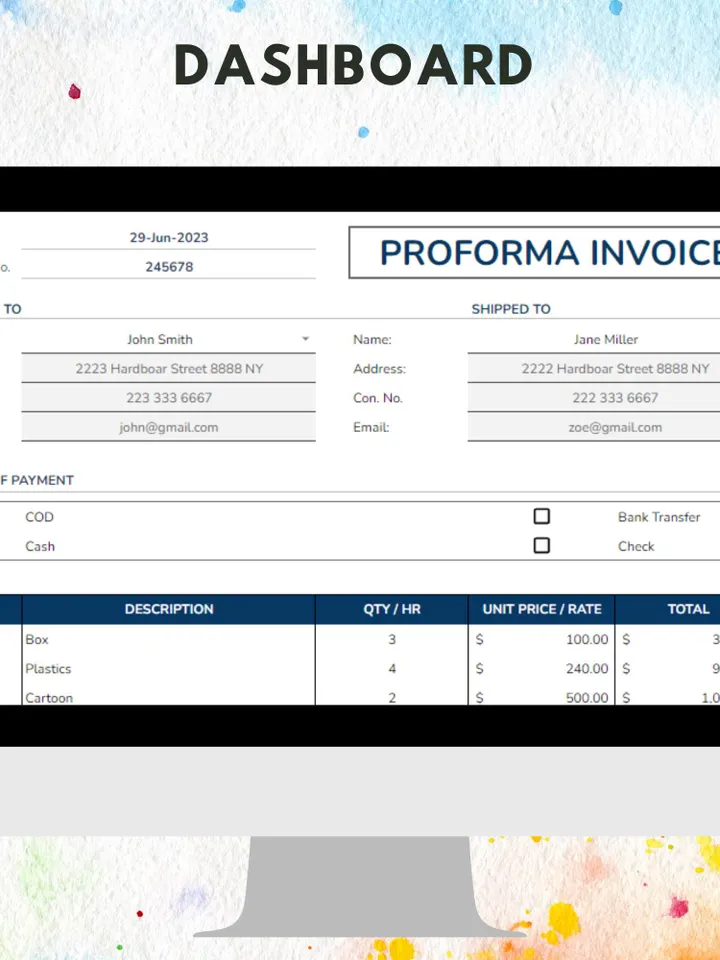Click the invoice number cell 245678
This screenshot has height=960, width=720.
point(169,267)
